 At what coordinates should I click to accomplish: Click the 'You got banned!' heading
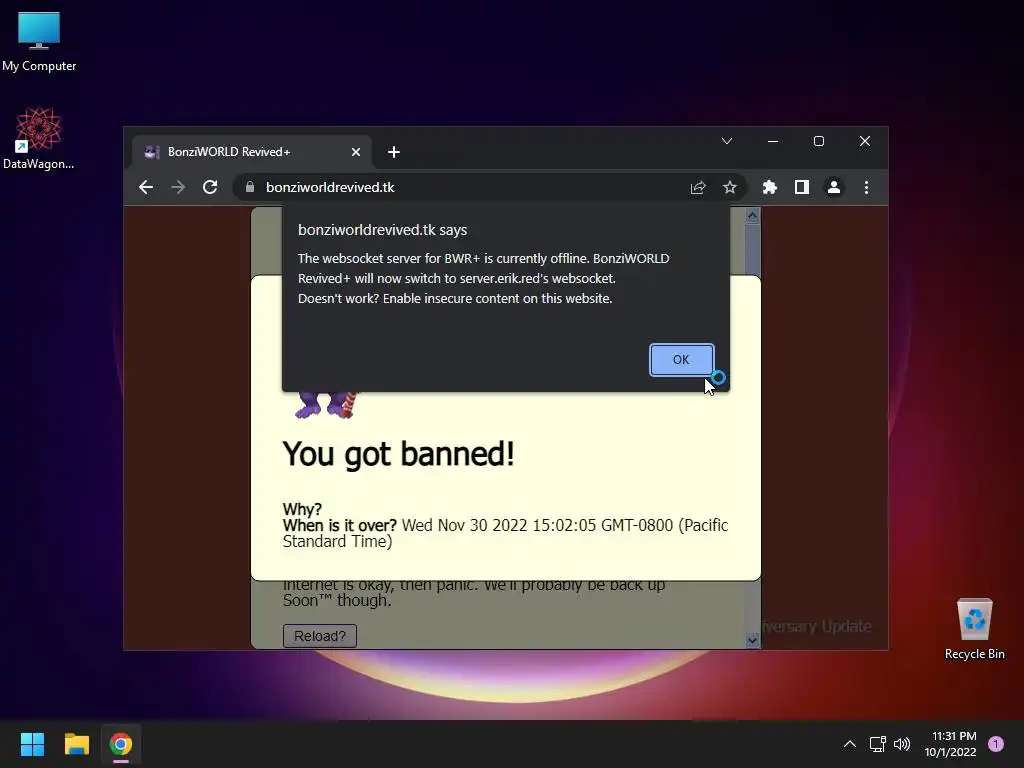[x=398, y=453]
